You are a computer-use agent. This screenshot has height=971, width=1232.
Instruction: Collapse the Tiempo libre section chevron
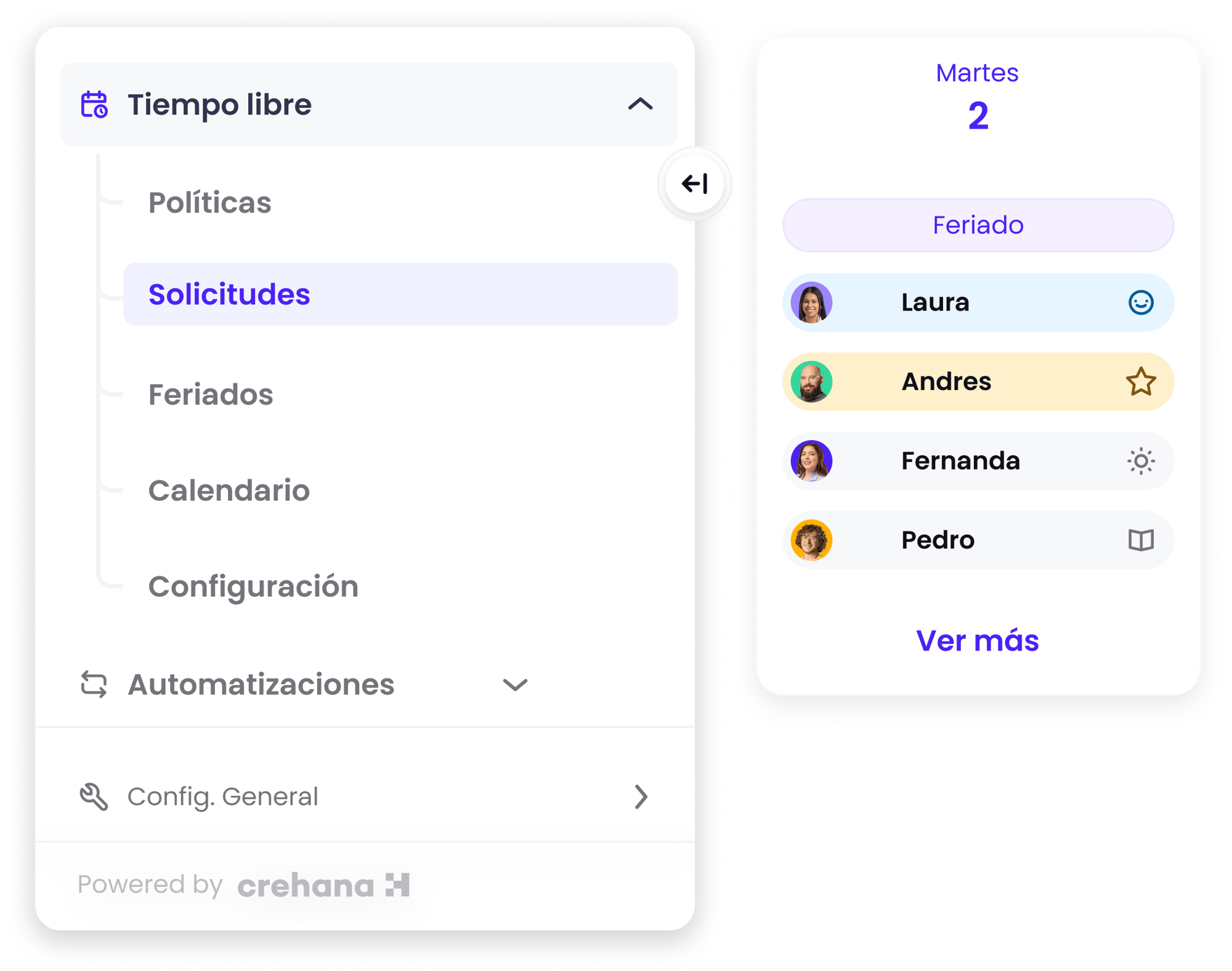[640, 104]
